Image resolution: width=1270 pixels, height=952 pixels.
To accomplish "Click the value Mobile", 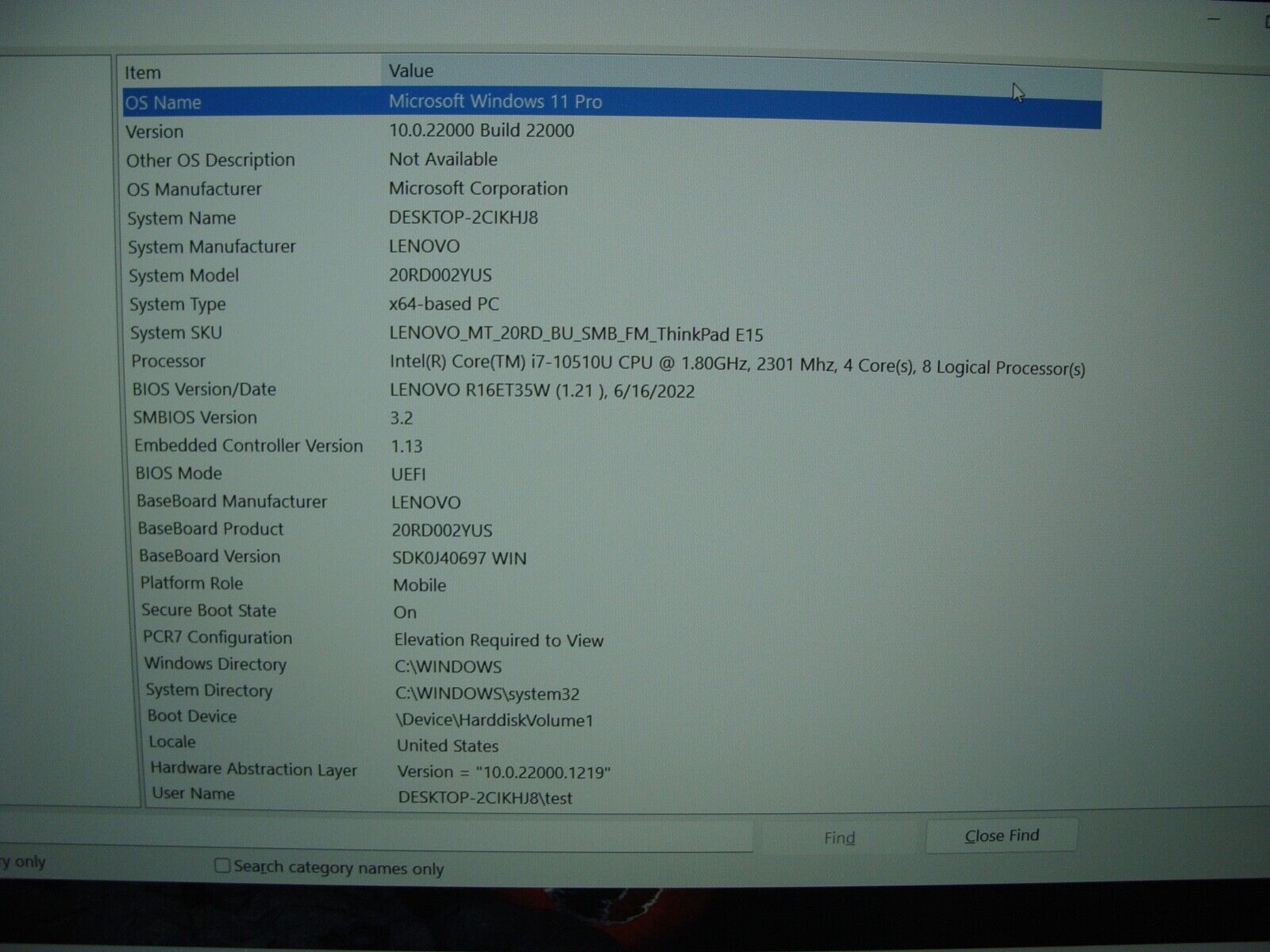I will [419, 585].
